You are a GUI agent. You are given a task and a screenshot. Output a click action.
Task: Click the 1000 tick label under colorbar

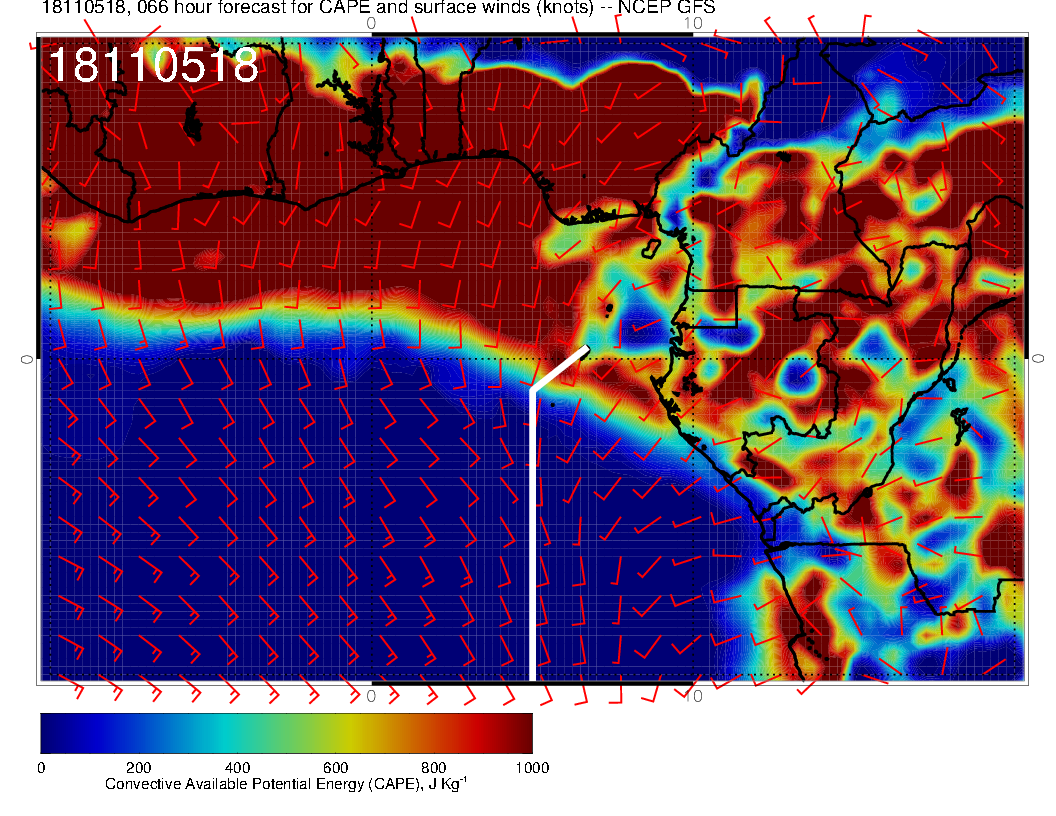pyautogui.click(x=531, y=768)
